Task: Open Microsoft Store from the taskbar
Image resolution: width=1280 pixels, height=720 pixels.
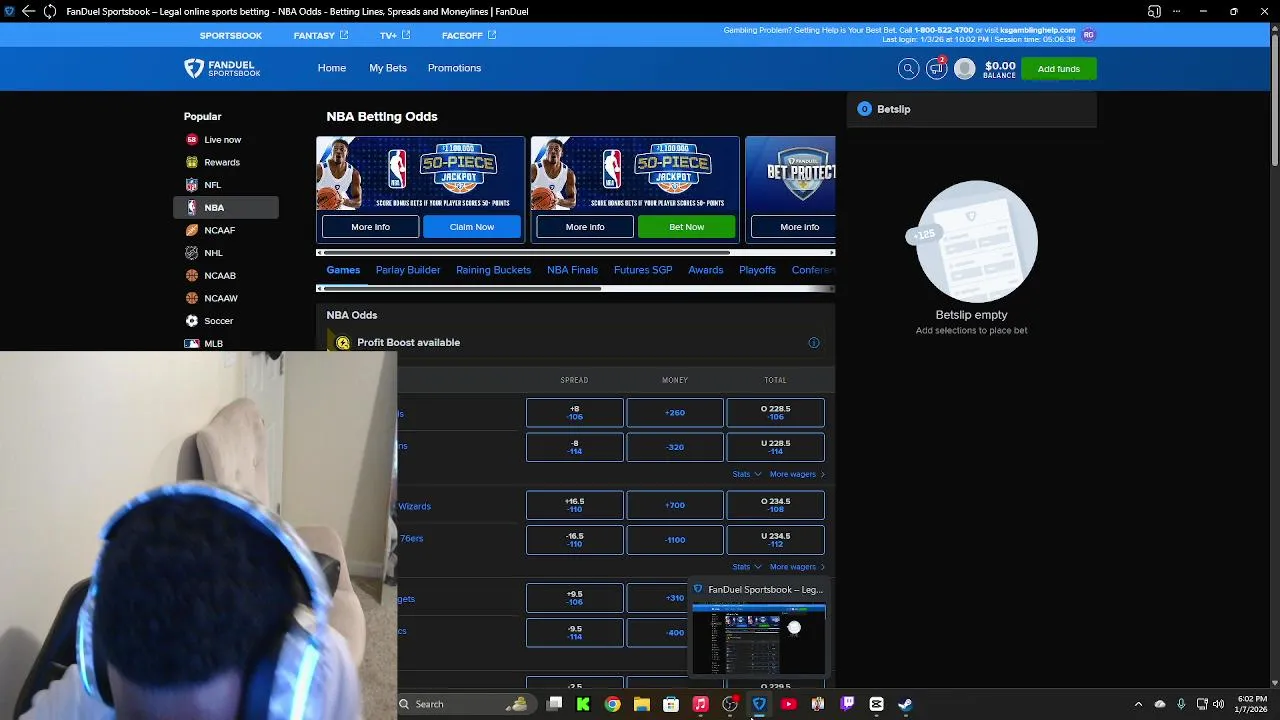Action: pyautogui.click(x=671, y=704)
